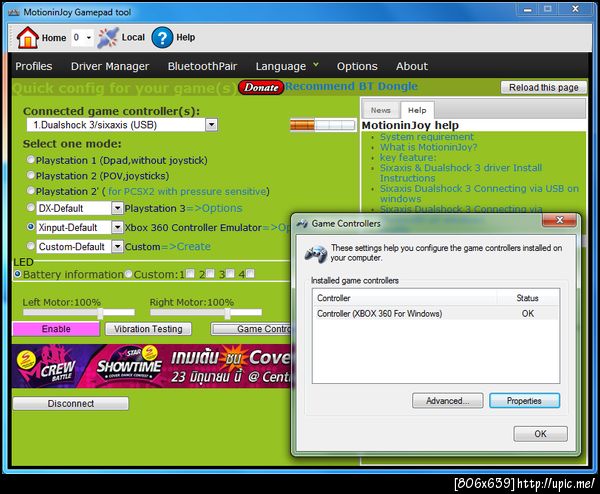The width and height of the screenshot is (600, 494).
Task: Click Properties in Game Controllers dialog
Action: pos(524,401)
